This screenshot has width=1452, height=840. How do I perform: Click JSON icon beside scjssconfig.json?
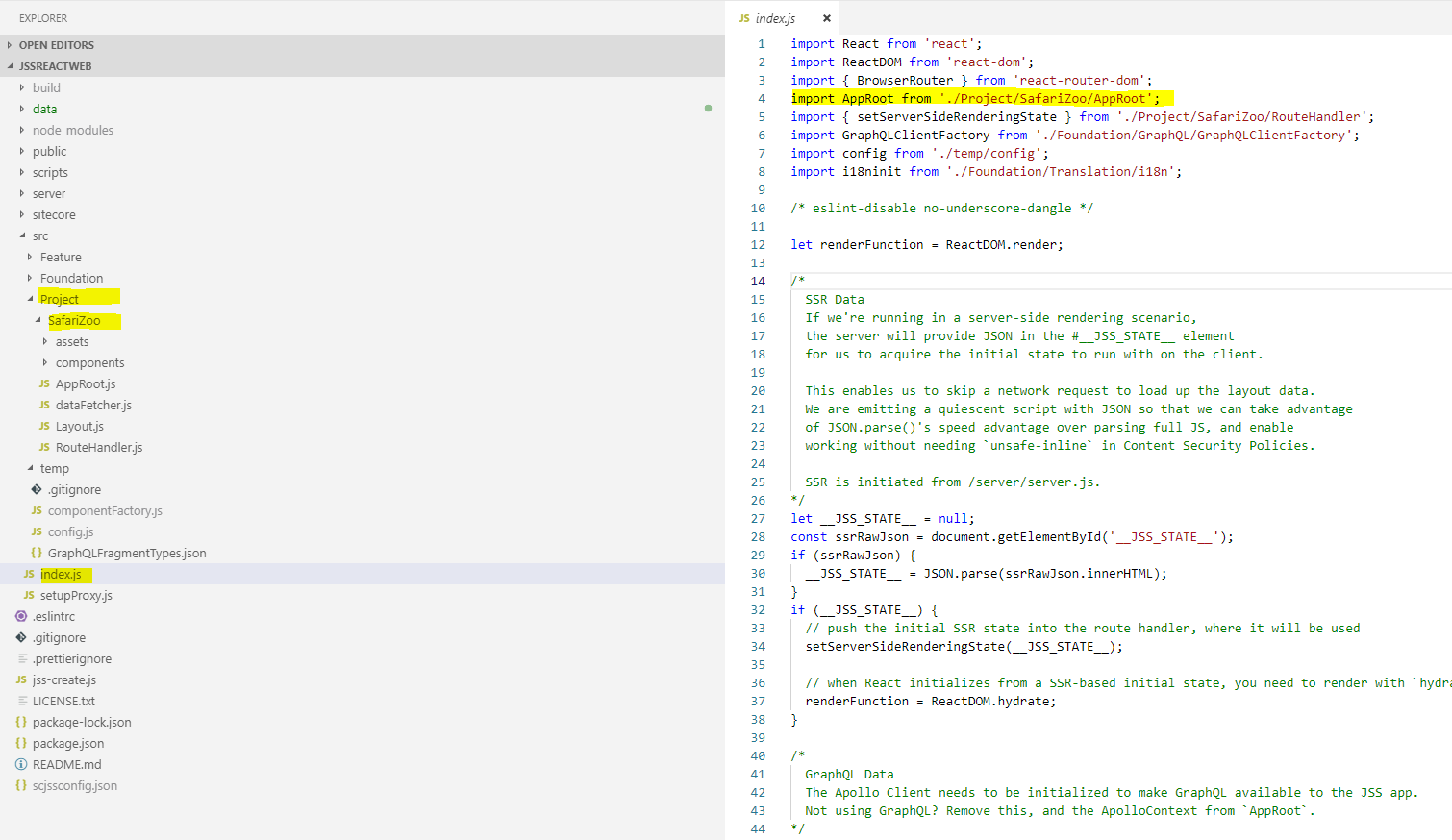click(21, 785)
